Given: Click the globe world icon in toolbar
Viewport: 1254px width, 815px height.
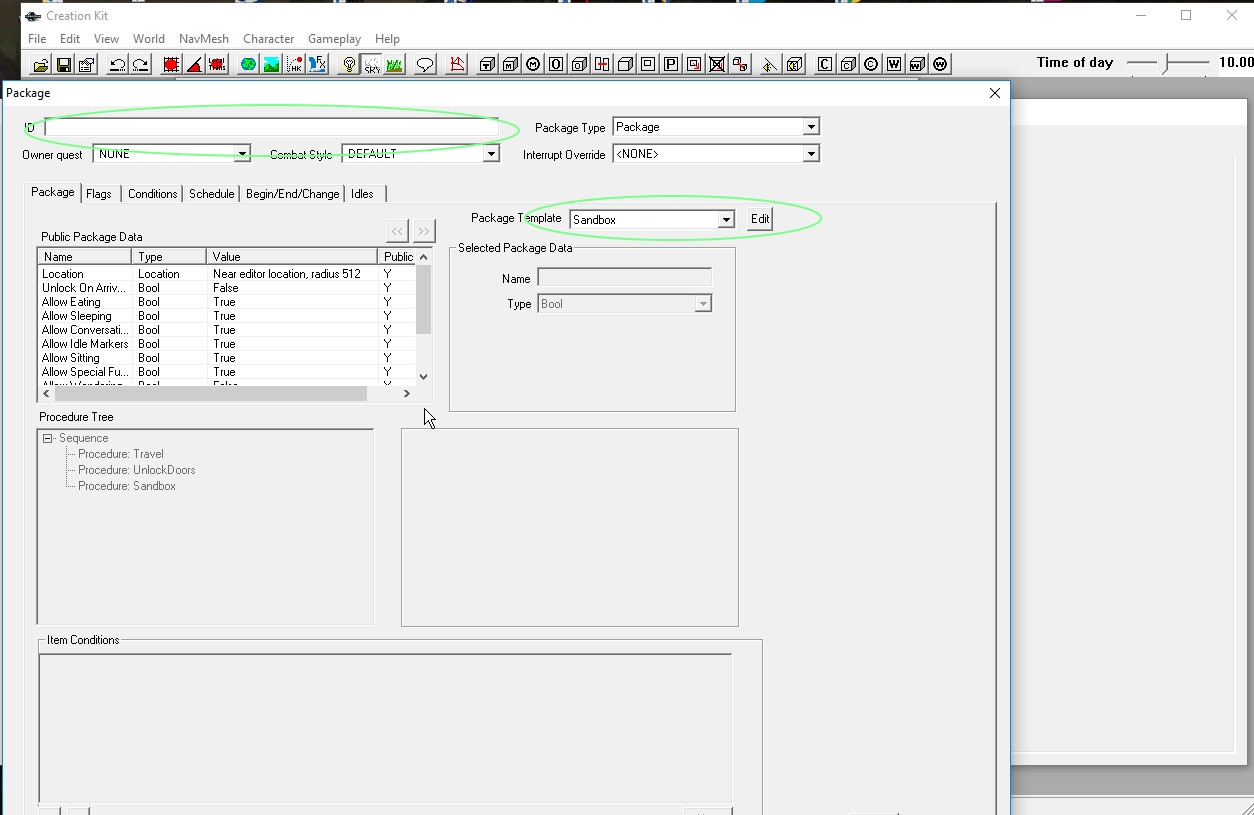Looking at the screenshot, I should [x=247, y=65].
